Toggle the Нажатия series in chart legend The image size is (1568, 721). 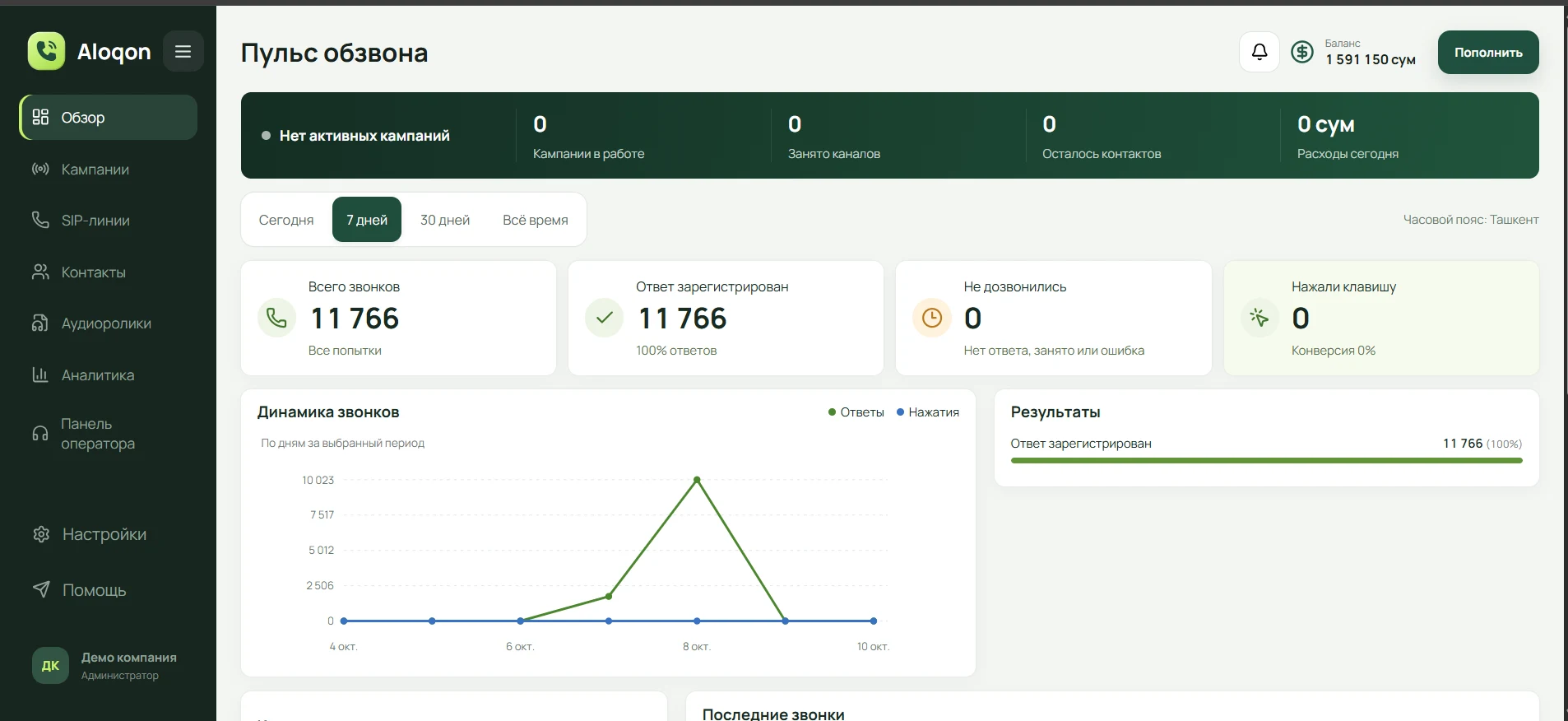928,412
